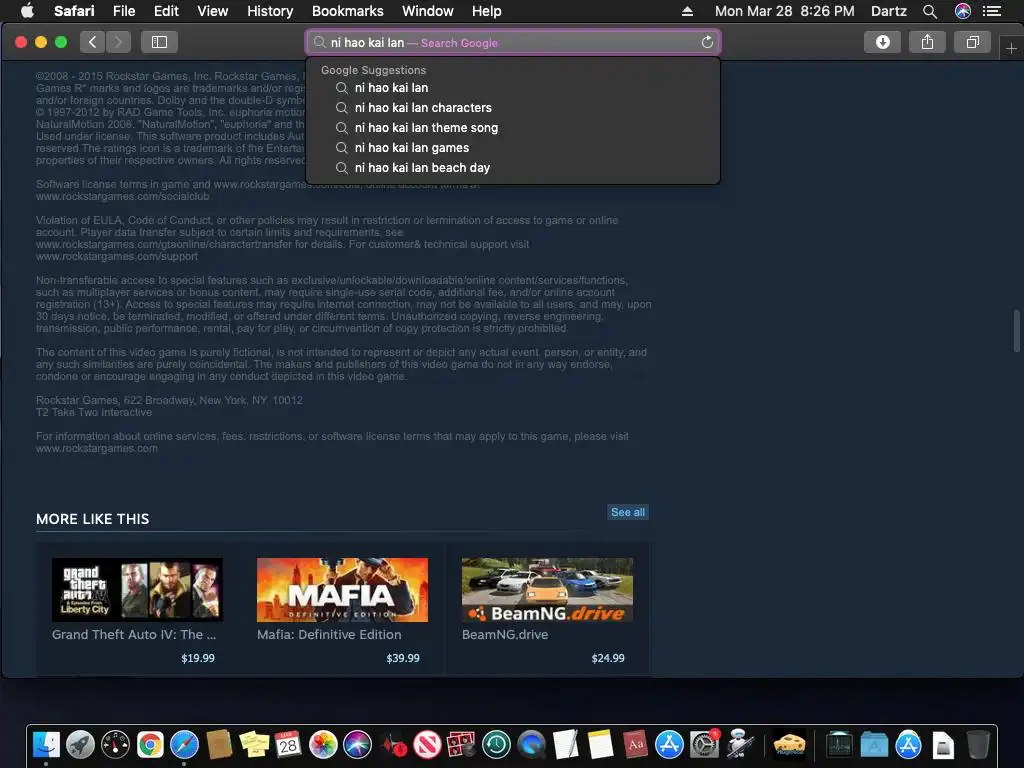1024x768 pixels.
Task: Click the "Grand Theft Auto IV: The ..." title
Action: click(x=134, y=634)
